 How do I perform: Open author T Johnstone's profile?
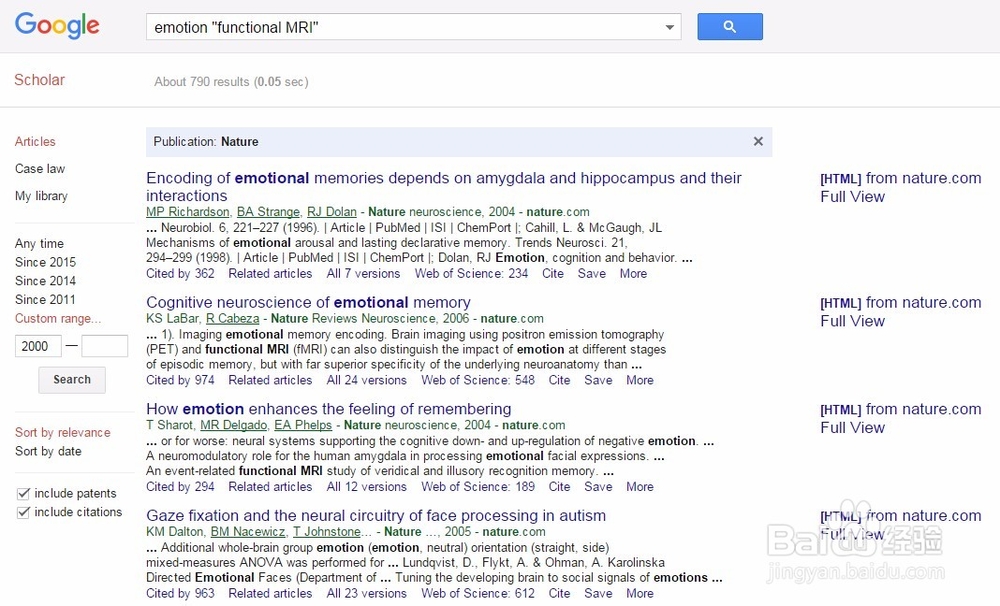(327, 531)
